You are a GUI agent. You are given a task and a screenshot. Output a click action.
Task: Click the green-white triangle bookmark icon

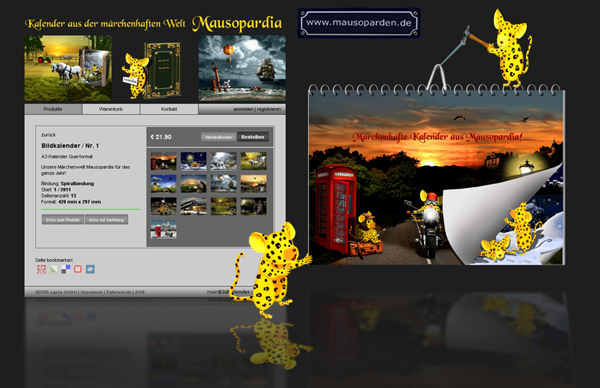coord(54,269)
